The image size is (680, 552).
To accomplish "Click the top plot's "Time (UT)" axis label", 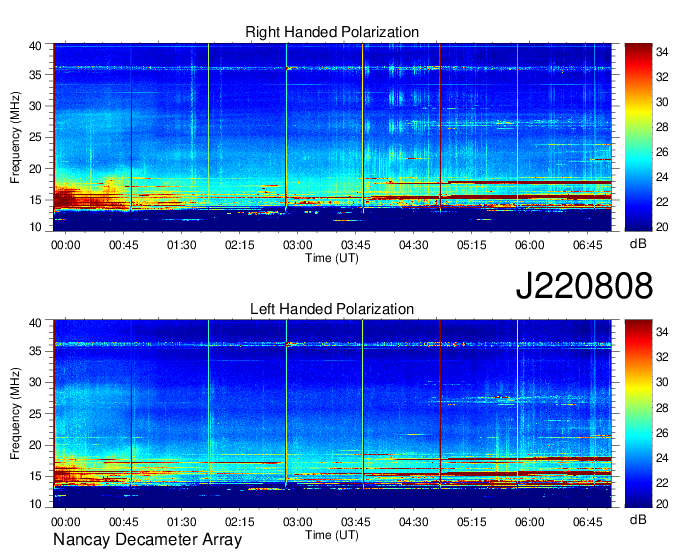I will tap(332, 258).
